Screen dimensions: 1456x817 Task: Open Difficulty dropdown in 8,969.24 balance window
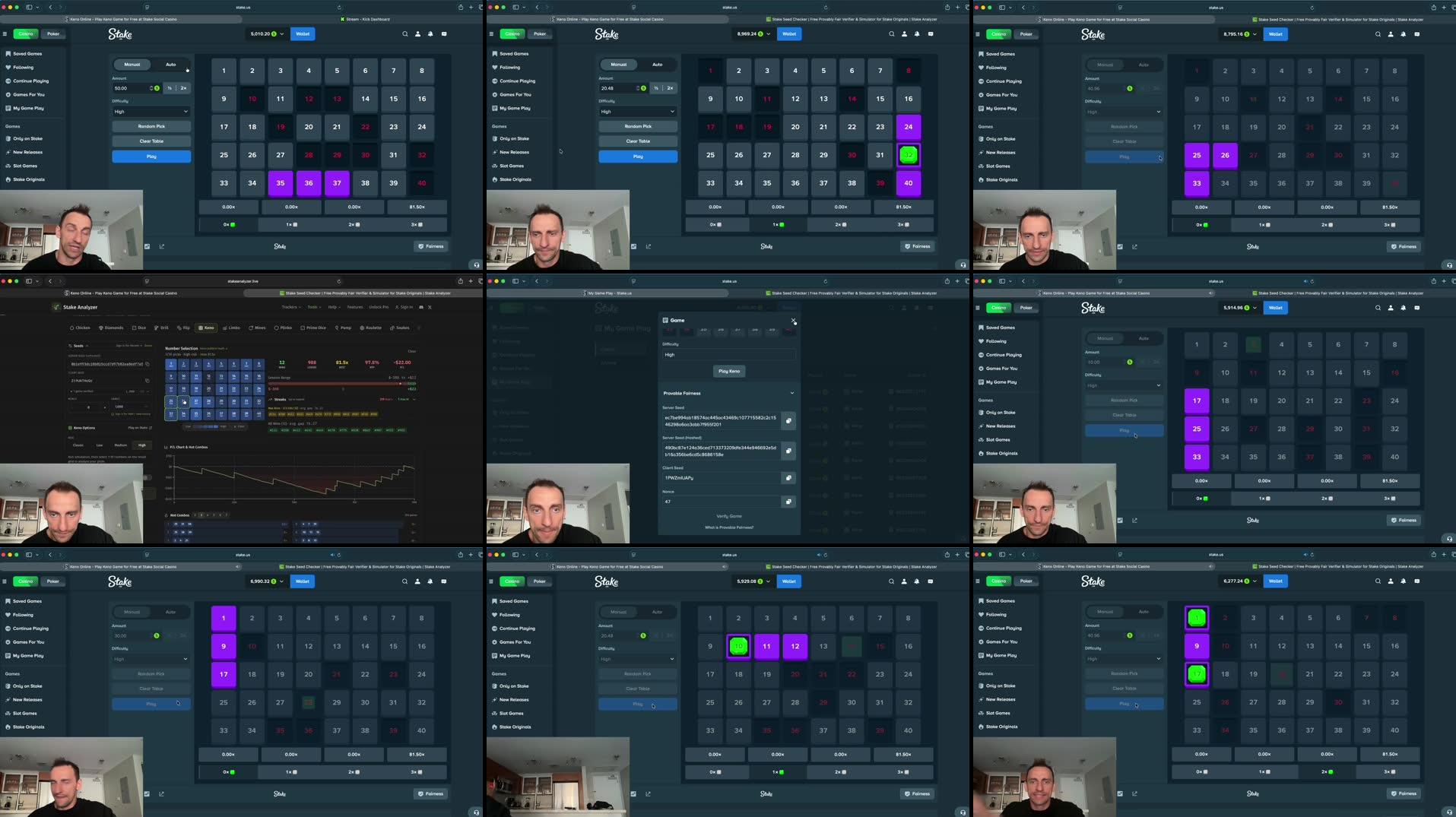tap(638, 112)
